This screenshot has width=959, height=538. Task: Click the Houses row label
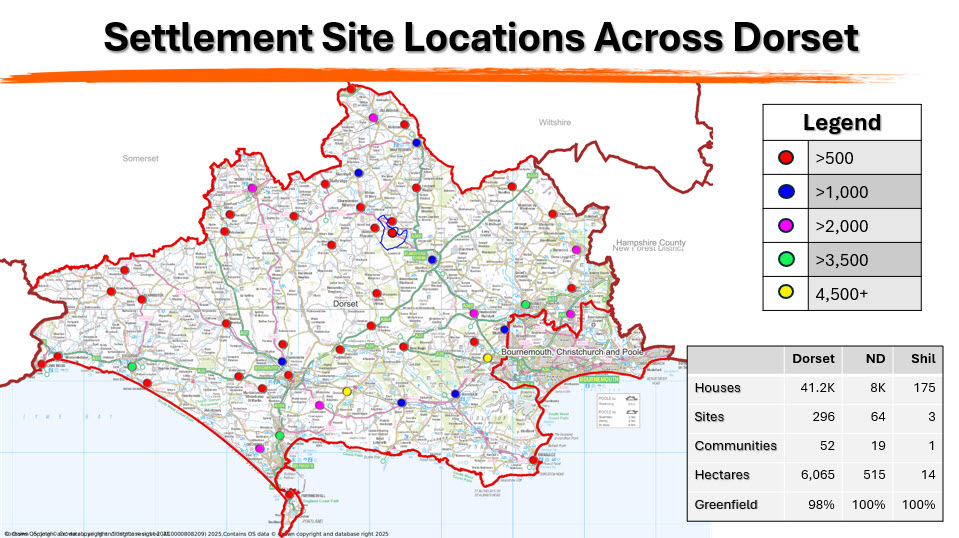[x=714, y=387]
